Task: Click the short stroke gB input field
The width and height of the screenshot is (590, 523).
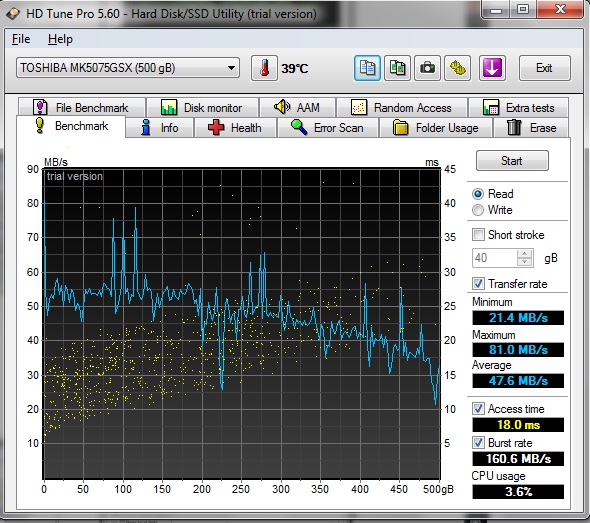Action: pyautogui.click(x=495, y=258)
